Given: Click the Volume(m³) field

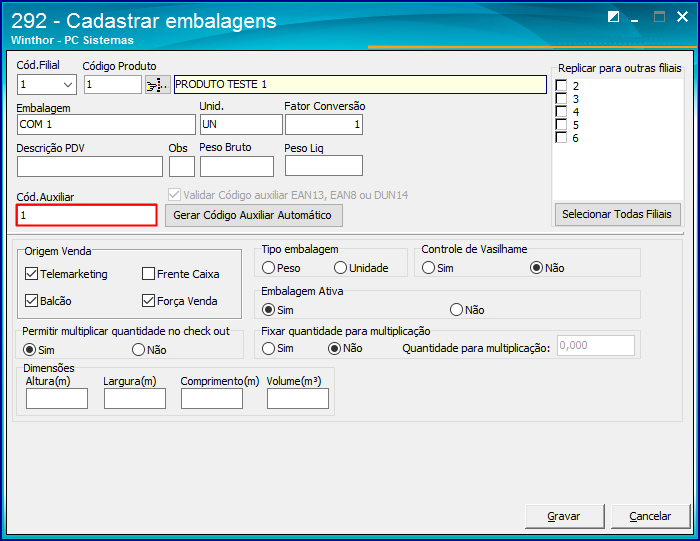Looking at the screenshot, I should tap(298, 398).
